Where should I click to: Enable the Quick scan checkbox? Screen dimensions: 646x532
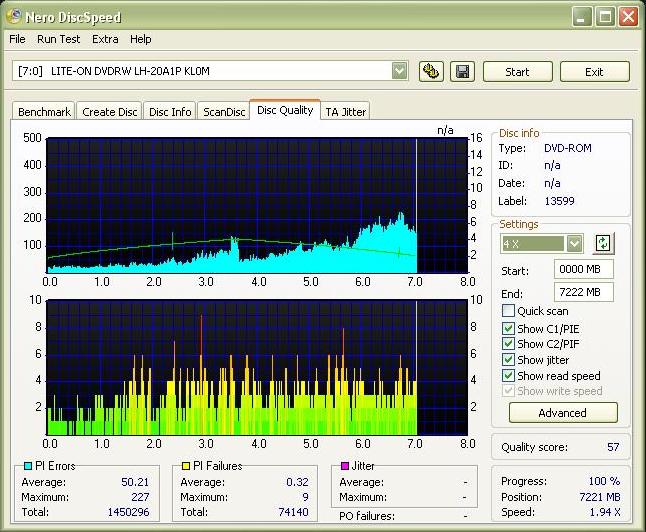coord(508,311)
